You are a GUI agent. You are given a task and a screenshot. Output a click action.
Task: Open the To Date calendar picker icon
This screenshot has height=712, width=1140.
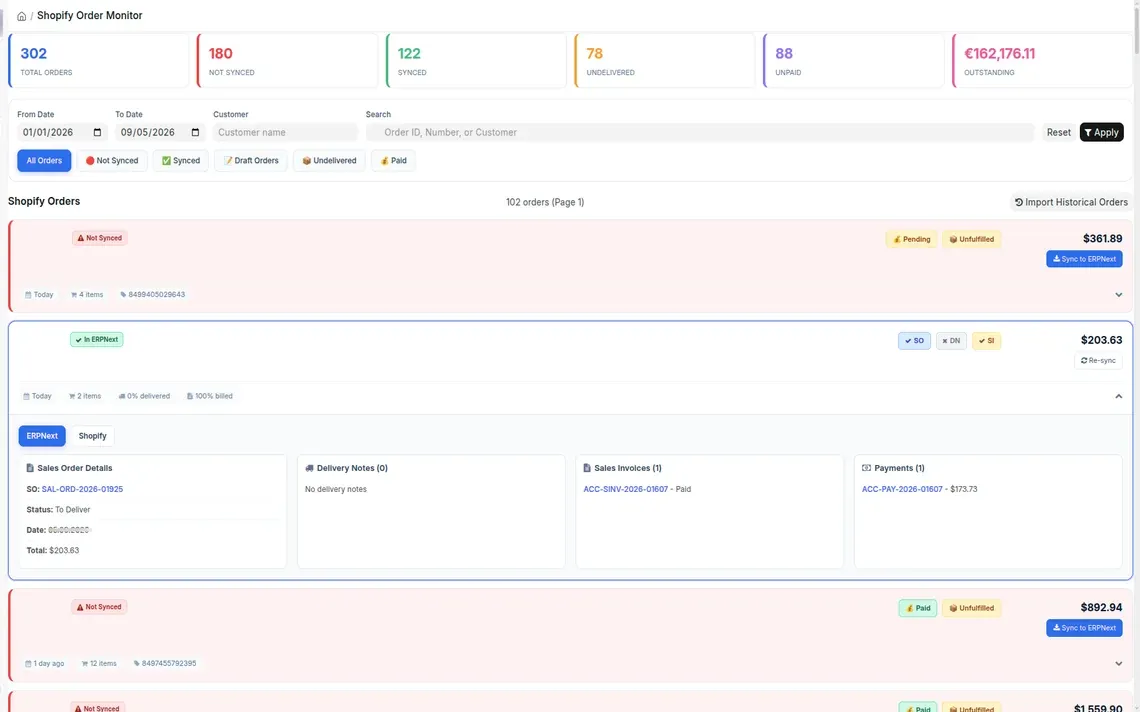pos(195,132)
